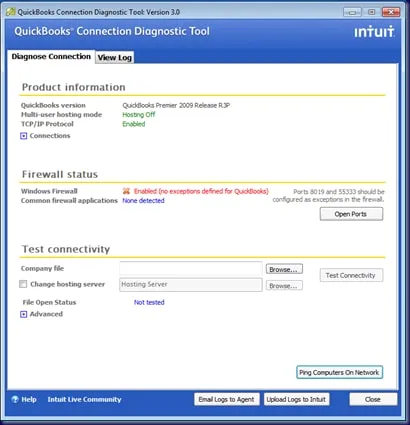Click the Help question mark icon
Screen dimensions: 410x425
tap(15, 399)
